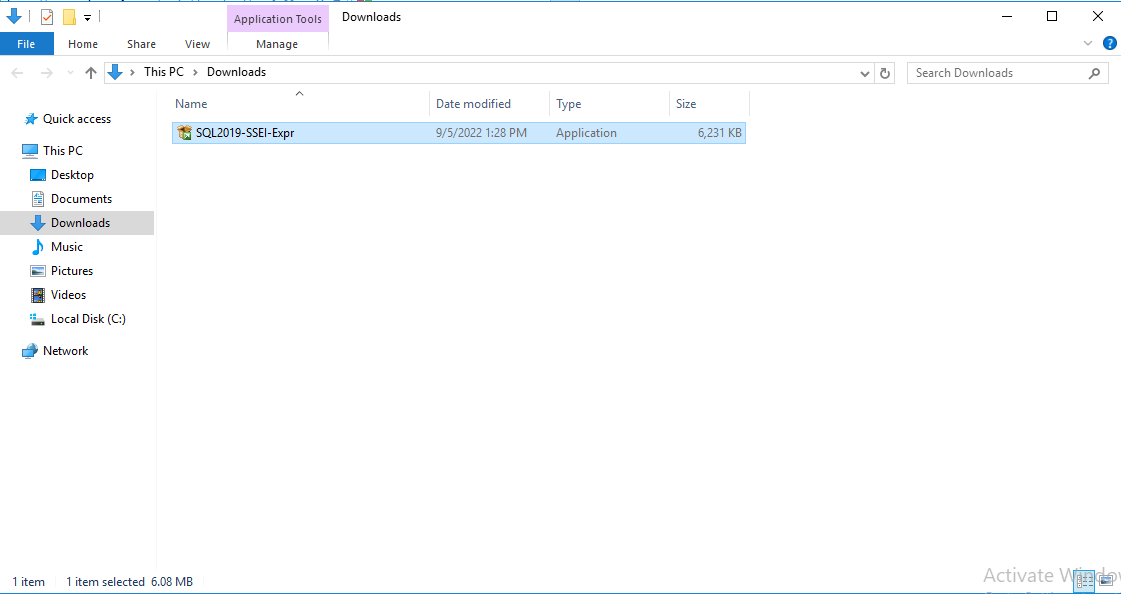This screenshot has width=1121, height=594.
Task: Click the Pictures icon in the sidebar
Action: coord(38,271)
